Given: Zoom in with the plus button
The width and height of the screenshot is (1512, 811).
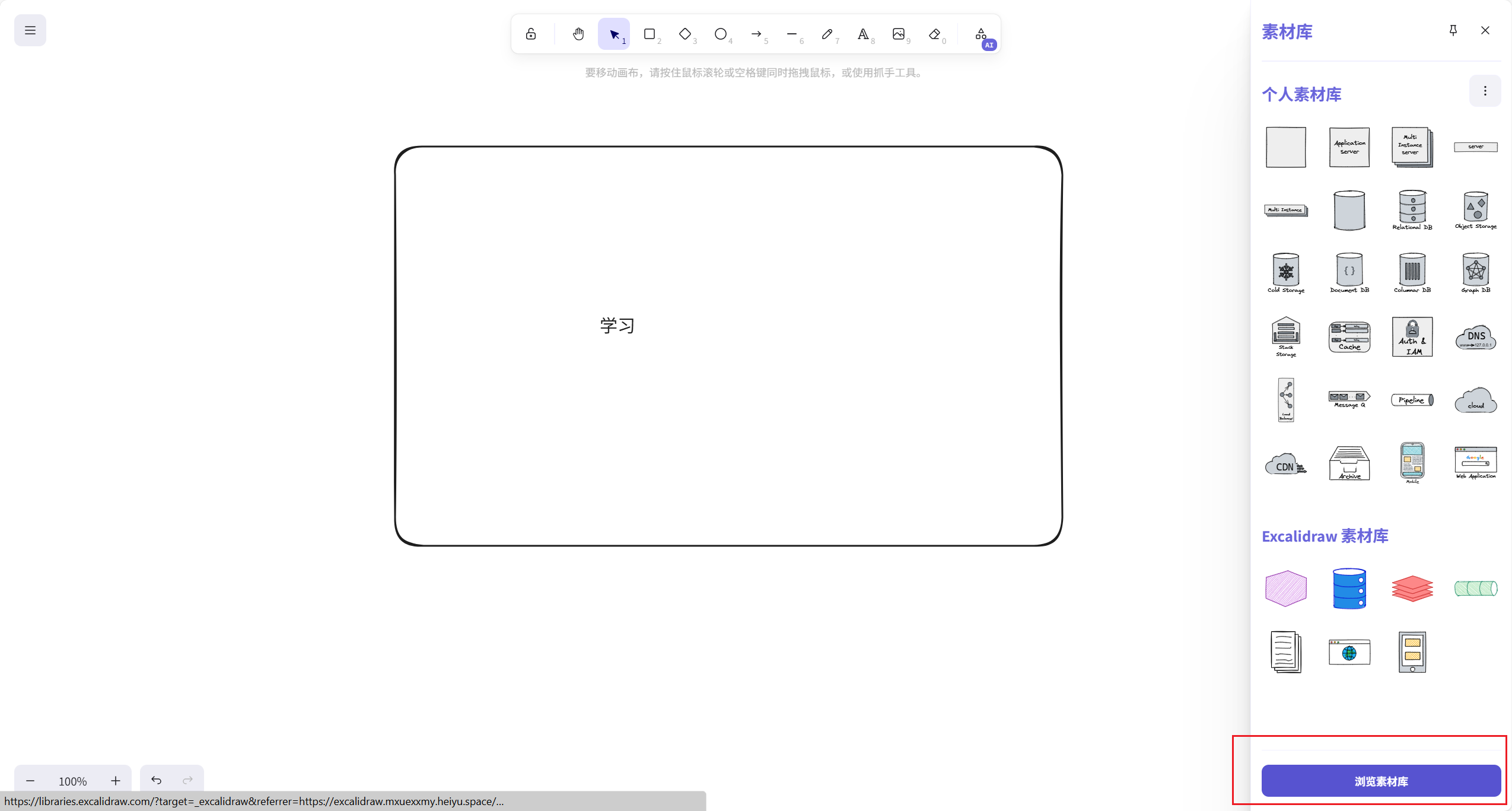Looking at the screenshot, I should pos(116,781).
